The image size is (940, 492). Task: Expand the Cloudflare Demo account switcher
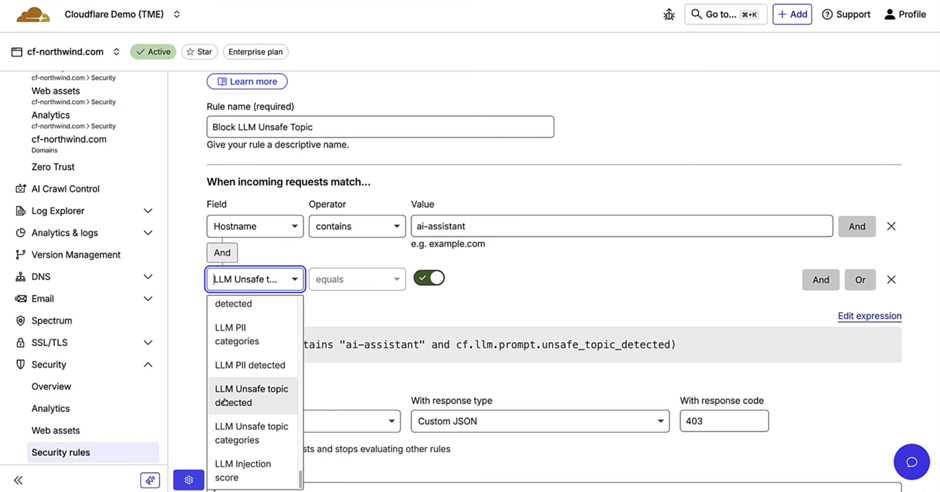(x=177, y=14)
